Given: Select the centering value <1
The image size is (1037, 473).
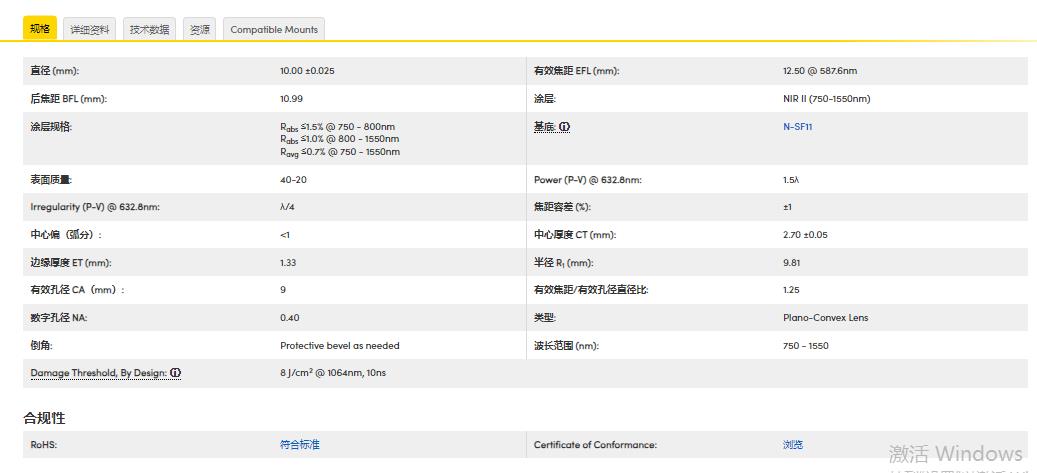Looking at the screenshot, I should [284, 235].
